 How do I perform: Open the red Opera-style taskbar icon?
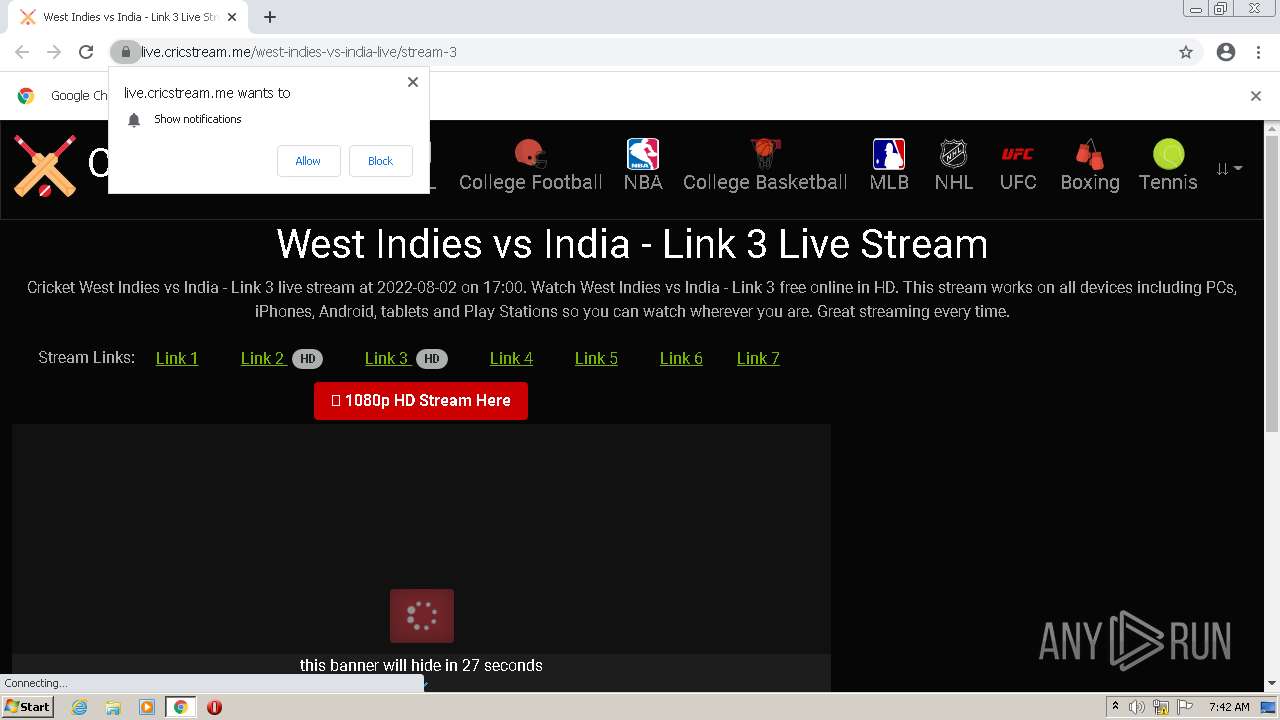[214, 707]
